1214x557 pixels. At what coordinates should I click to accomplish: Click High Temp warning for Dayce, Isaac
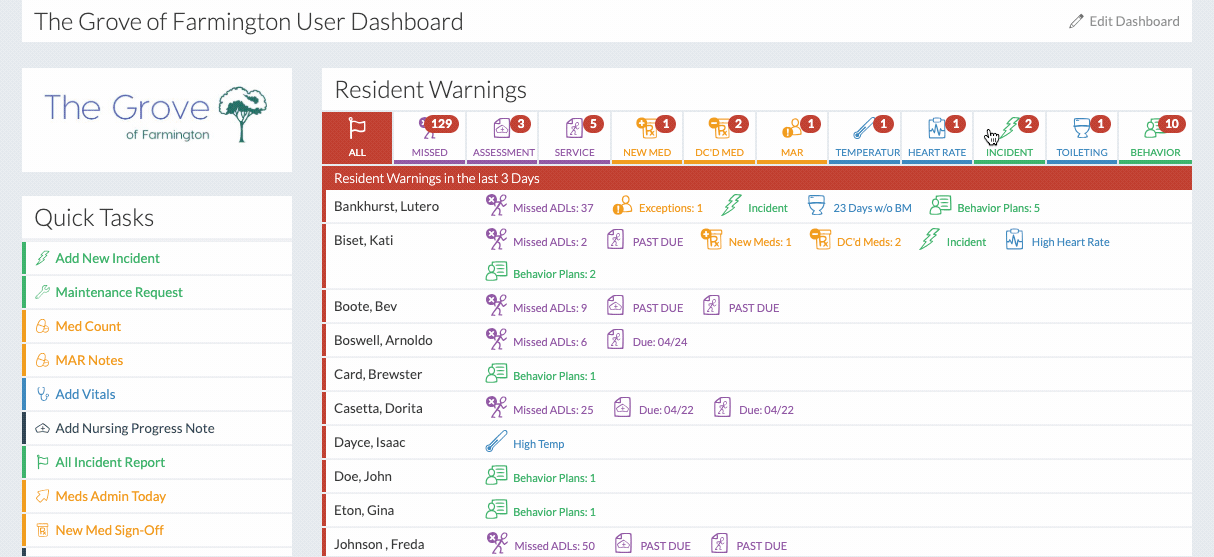(x=538, y=443)
